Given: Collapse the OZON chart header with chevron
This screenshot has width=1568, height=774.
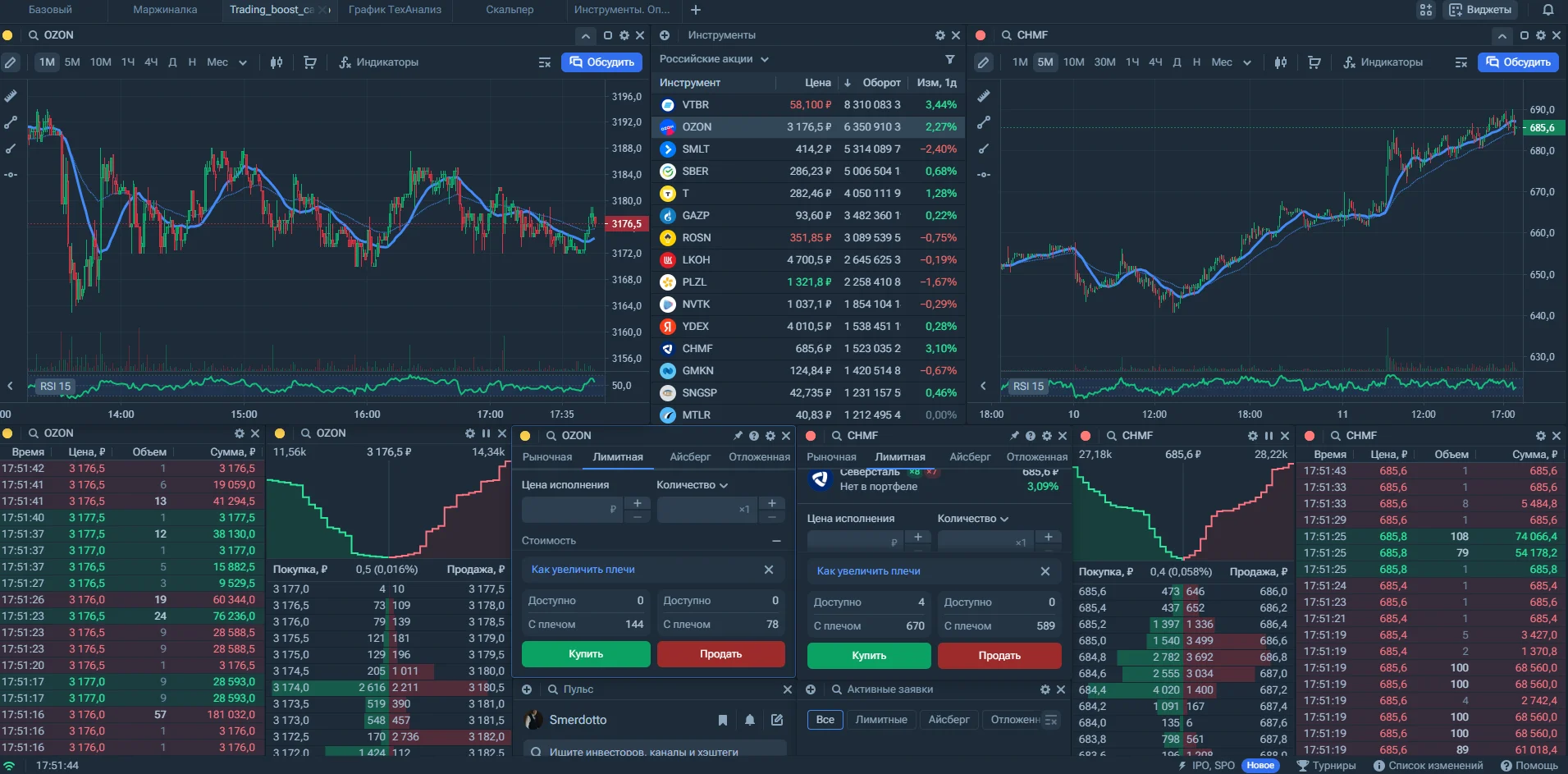Looking at the screenshot, I should coord(585,35).
